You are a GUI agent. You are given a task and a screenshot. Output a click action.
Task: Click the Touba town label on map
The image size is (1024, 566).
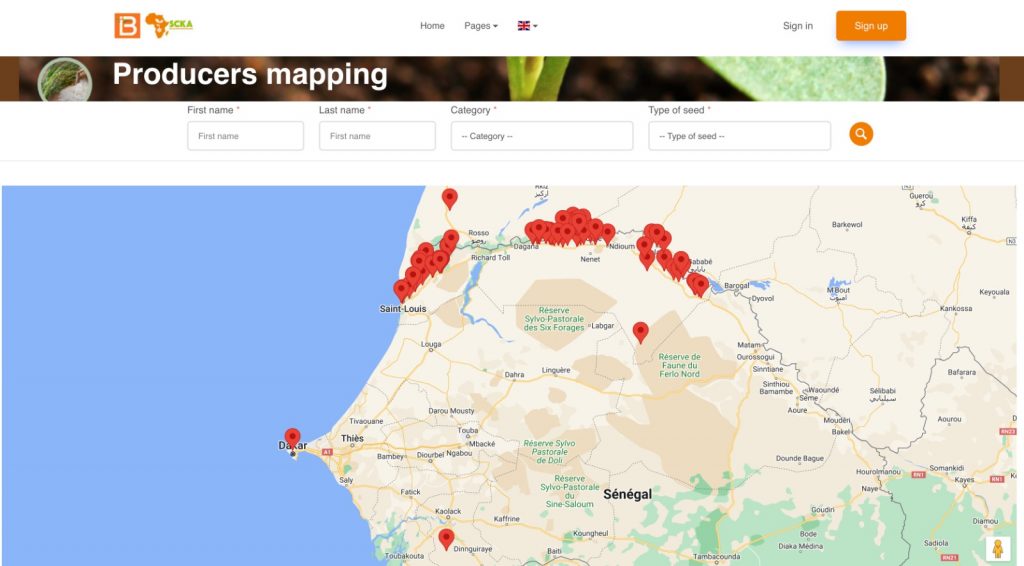click(x=468, y=431)
